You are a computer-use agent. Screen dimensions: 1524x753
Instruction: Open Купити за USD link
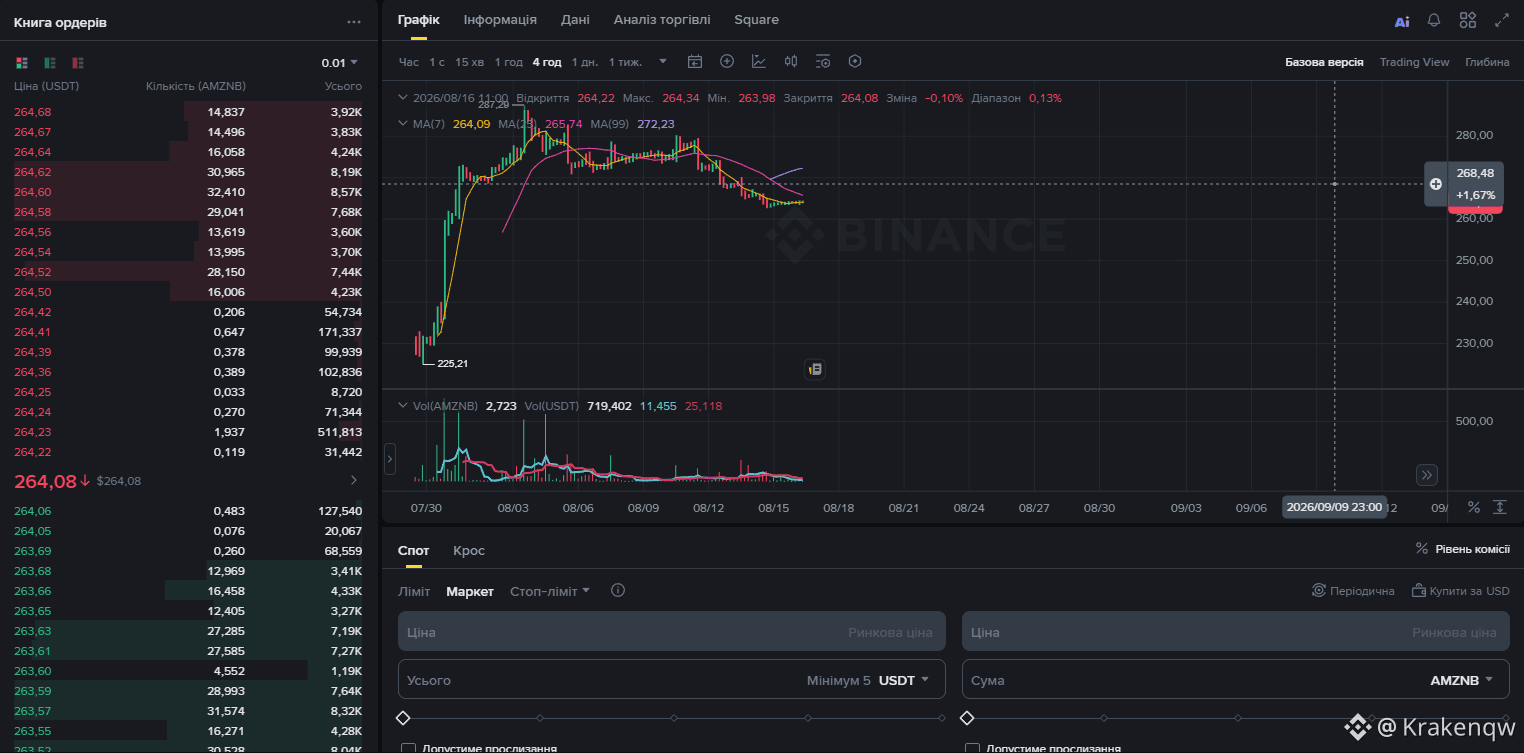tap(1461, 591)
